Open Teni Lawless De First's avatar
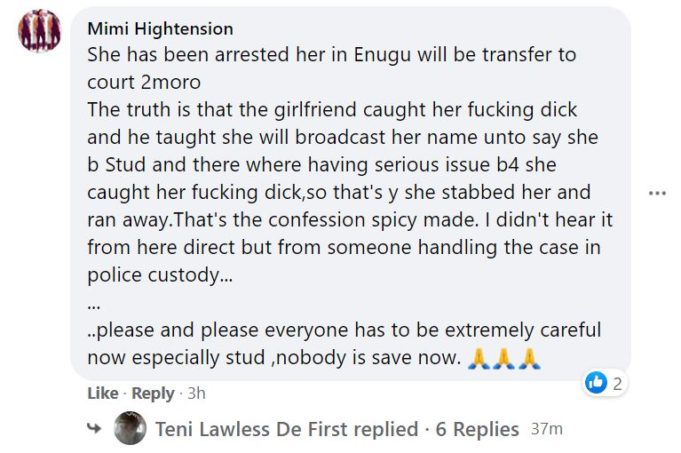Screen dimensions: 681x453 pyautogui.click(x=130, y=429)
